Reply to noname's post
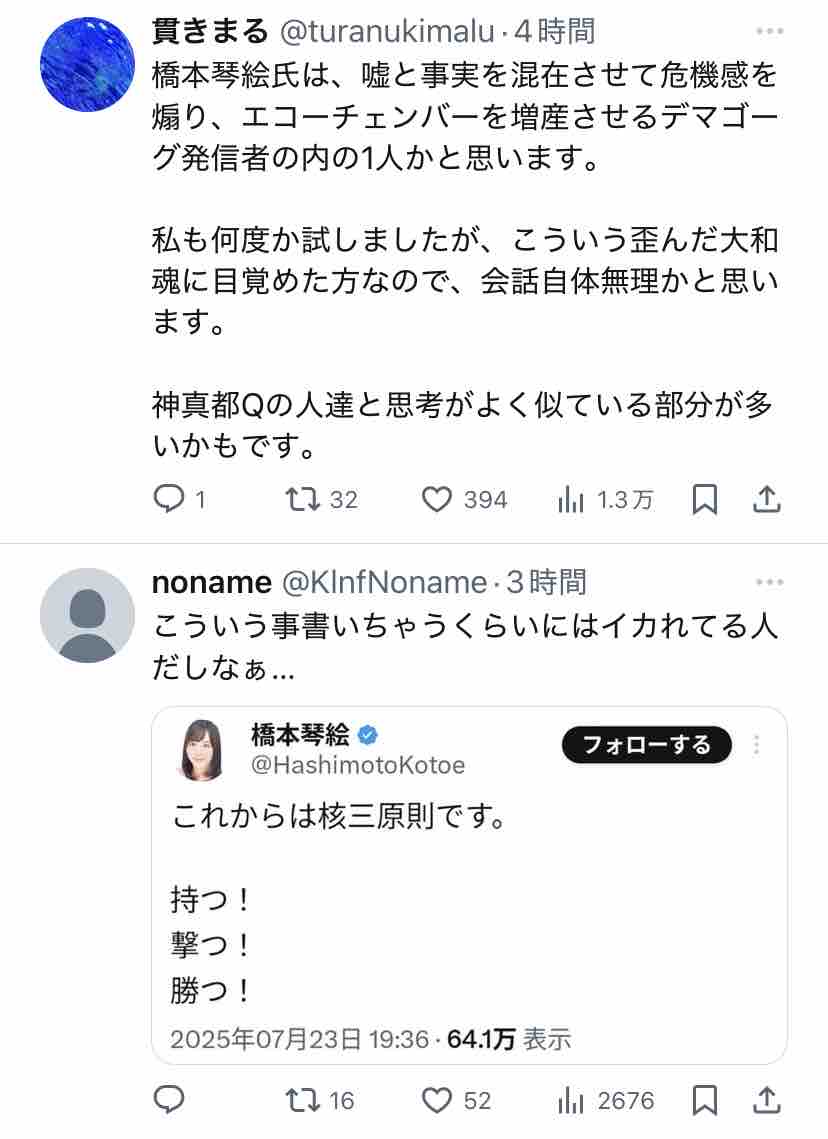Viewport: 828px width, 1139px height. (168, 1101)
